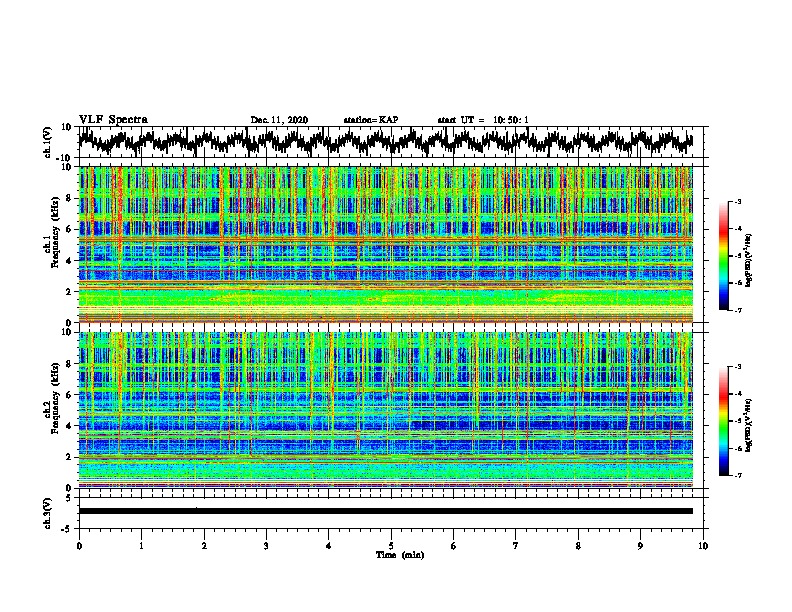This screenshot has width=792, height=612.
Task: Click the ch.1(V) waveform axis label
Action: coord(48,142)
